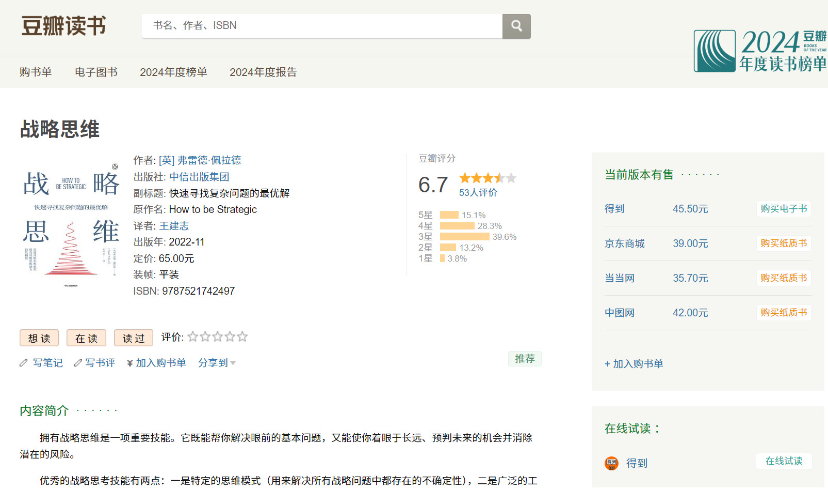Mark the book as 在读
Image resolution: width=828 pixels, height=489 pixels.
pyautogui.click(x=87, y=338)
